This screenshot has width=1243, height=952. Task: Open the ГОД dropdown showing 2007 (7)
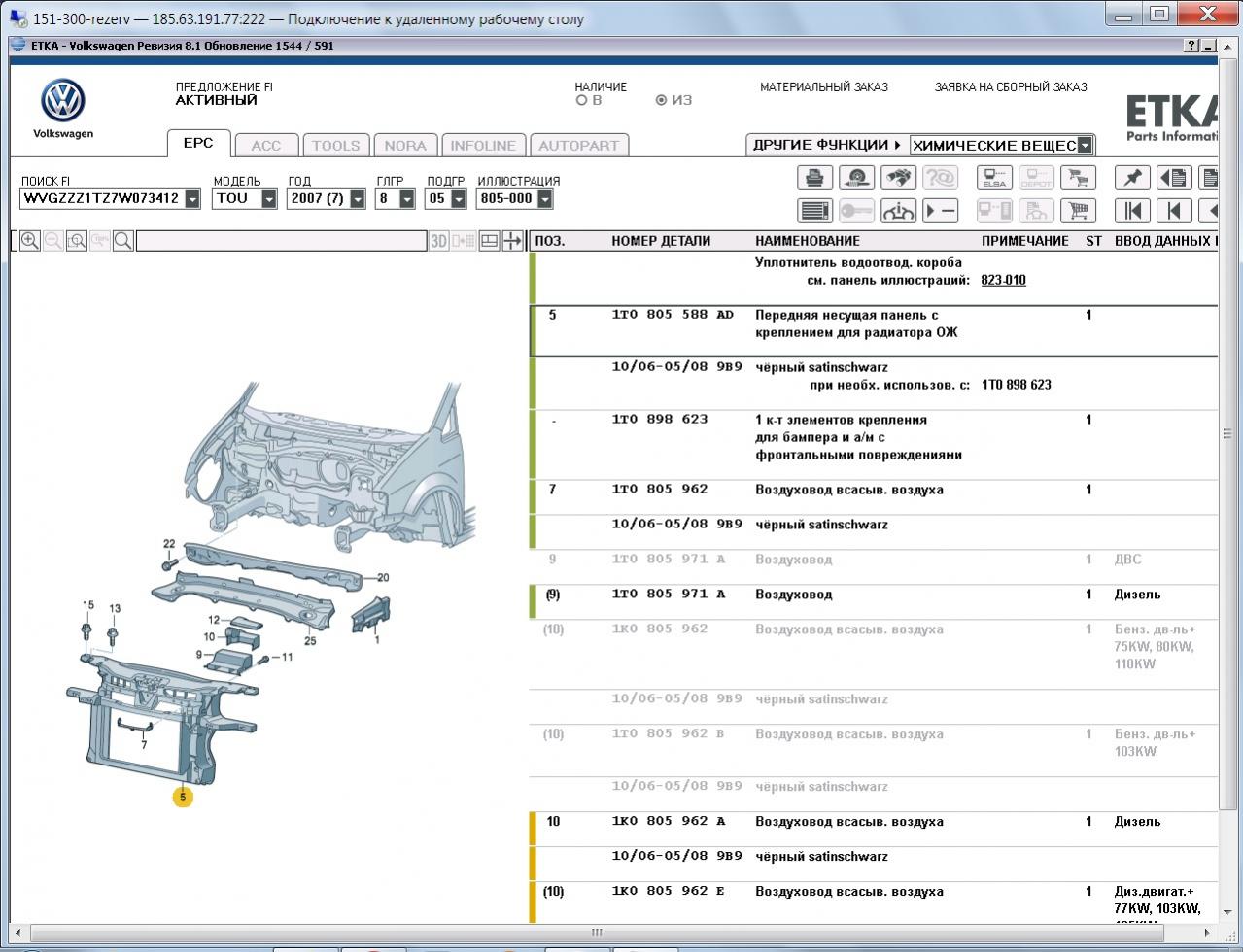pos(358,199)
